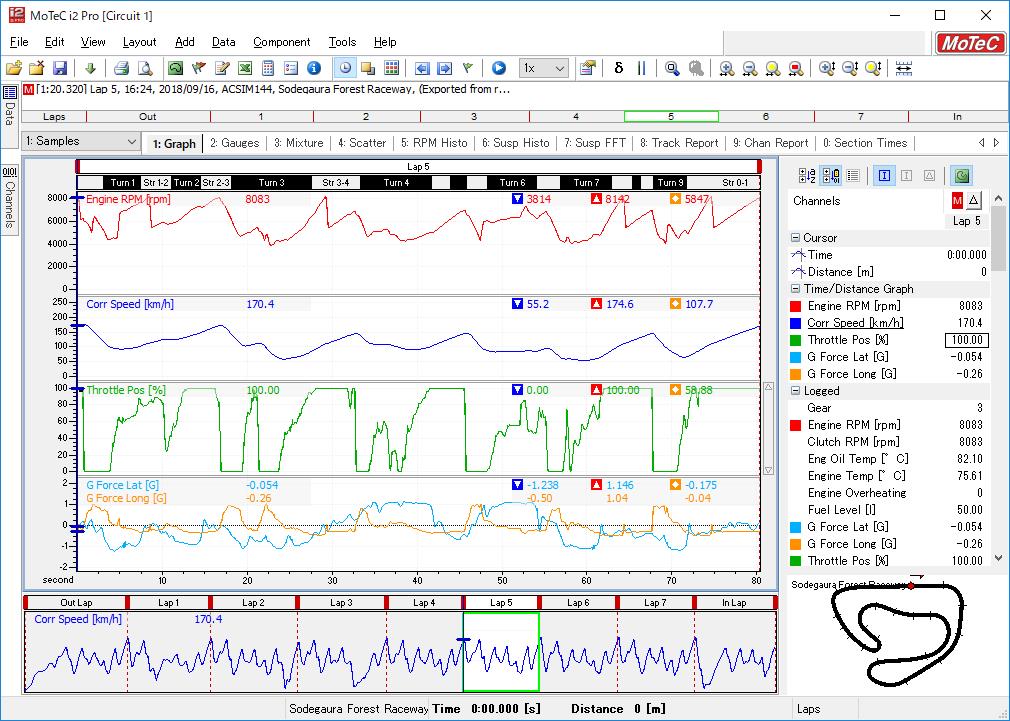Select lap 3 in the top lap bar

474,117
